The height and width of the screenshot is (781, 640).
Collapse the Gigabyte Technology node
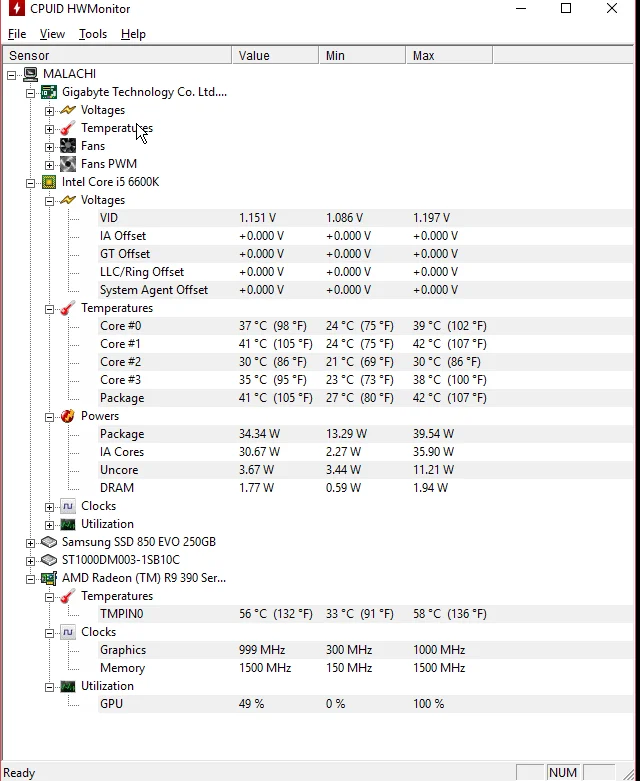click(x=30, y=93)
